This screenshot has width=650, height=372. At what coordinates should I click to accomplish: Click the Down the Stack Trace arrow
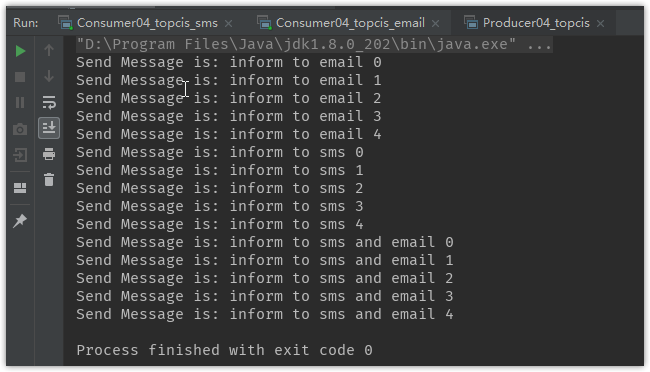click(49, 77)
